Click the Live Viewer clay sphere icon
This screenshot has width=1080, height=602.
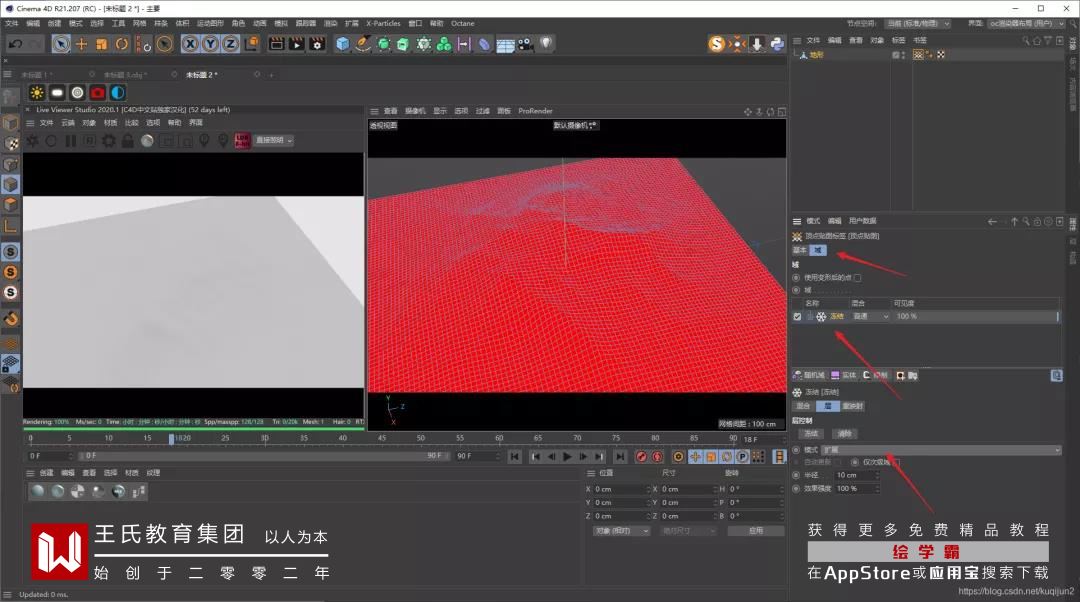point(147,141)
